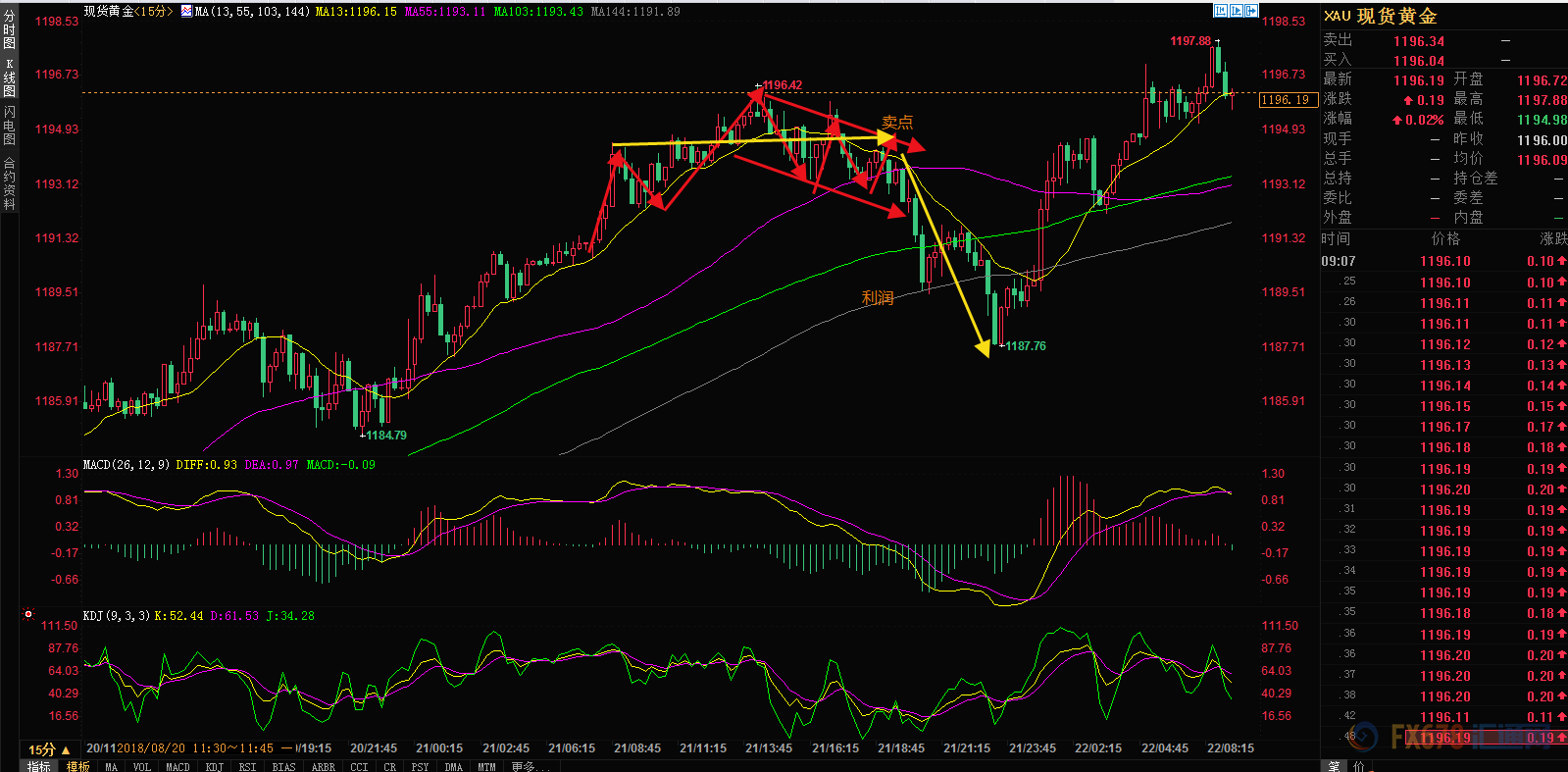Open the 合约资料 side tab

(x=9, y=183)
